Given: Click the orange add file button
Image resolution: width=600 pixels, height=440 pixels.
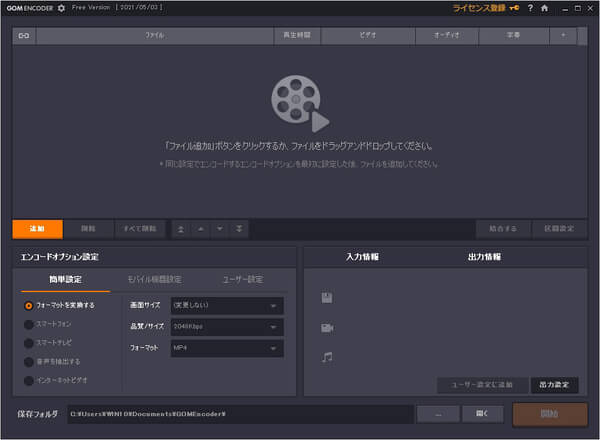Looking at the screenshot, I should pos(38,229).
